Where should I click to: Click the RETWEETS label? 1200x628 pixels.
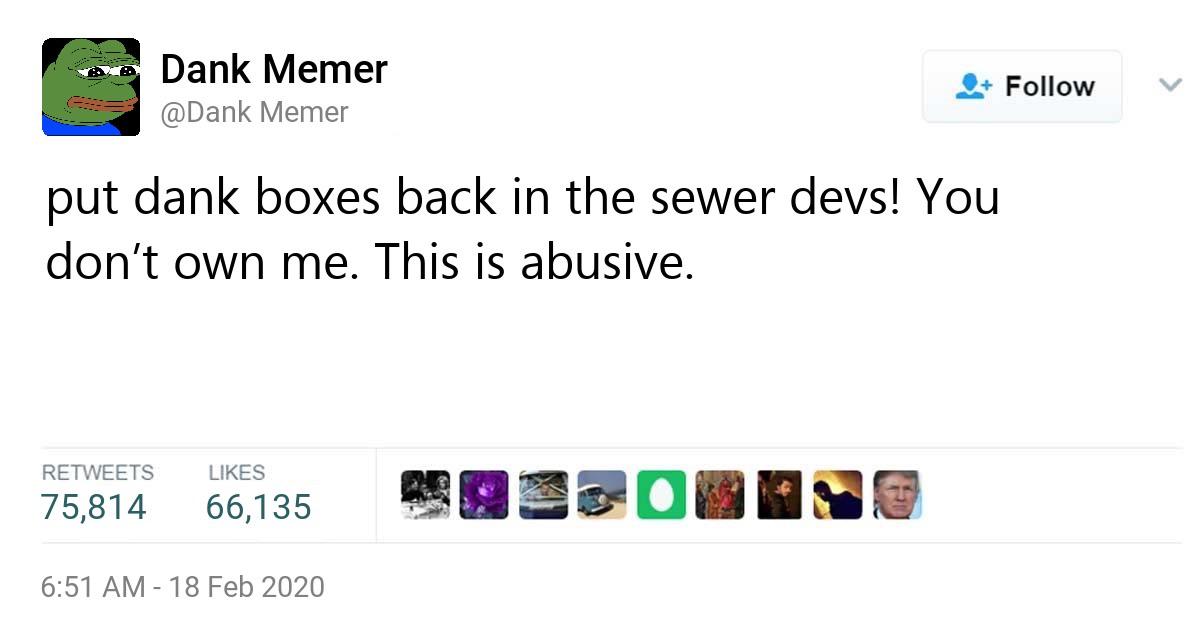[96, 473]
